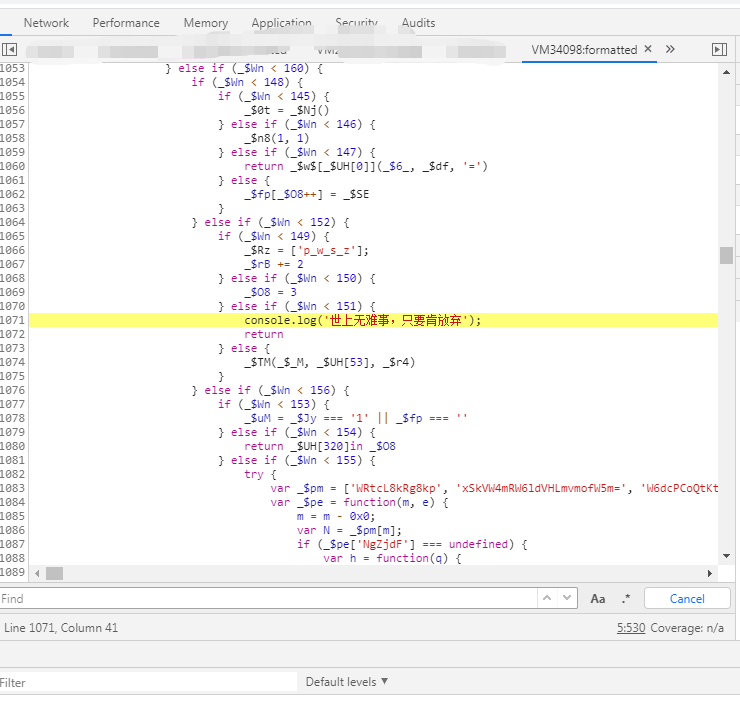Select the Audits tab
The width and height of the screenshot is (740, 703).
(418, 23)
